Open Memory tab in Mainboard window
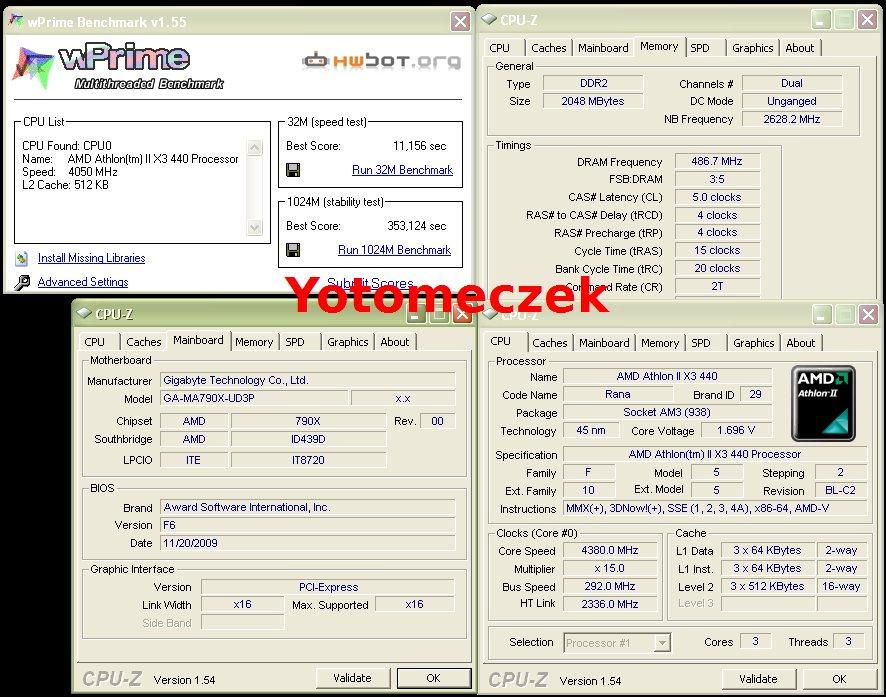This screenshot has height=697, width=886. tap(254, 342)
